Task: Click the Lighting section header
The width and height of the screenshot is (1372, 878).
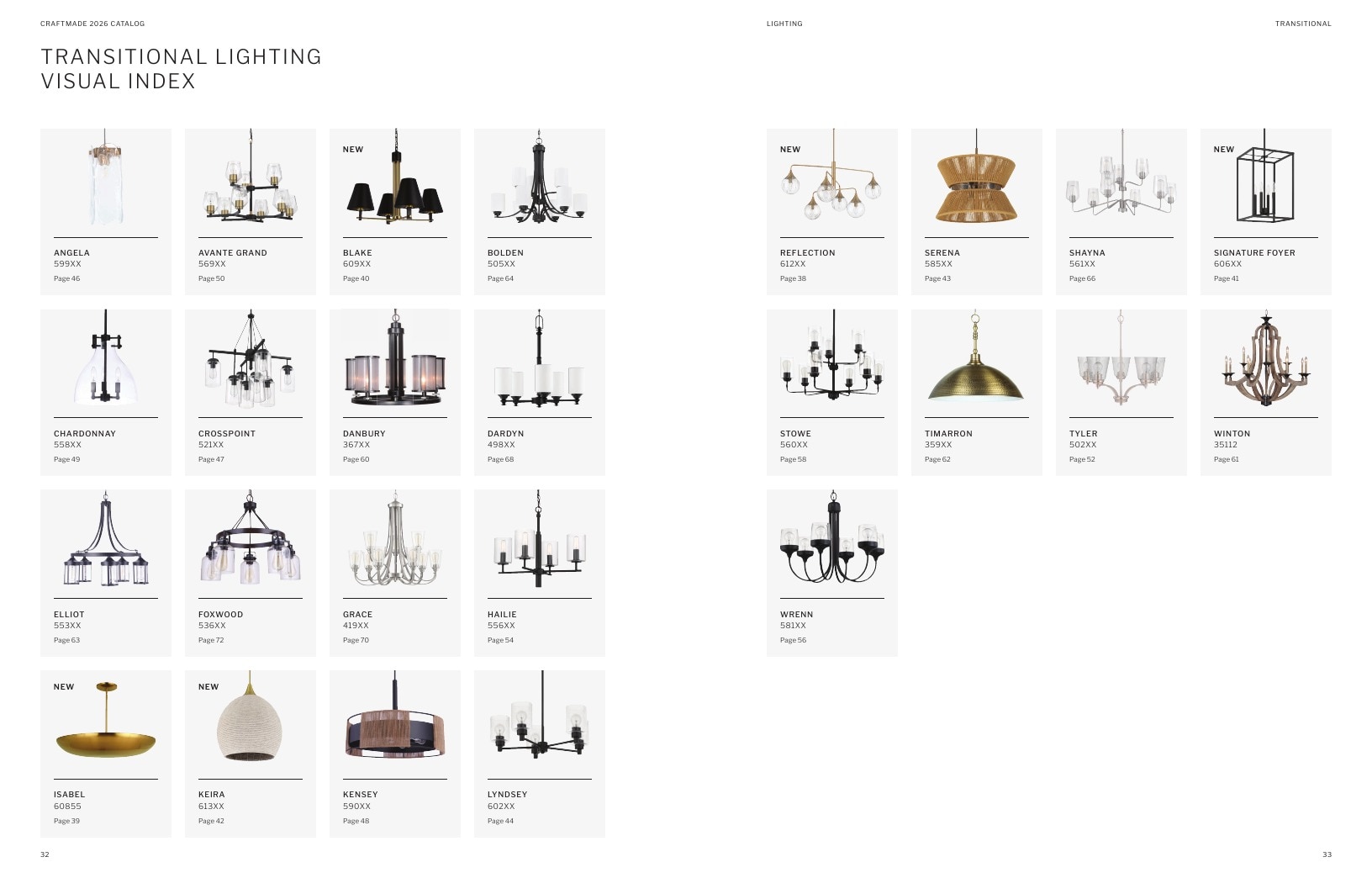Action: (784, 24)
